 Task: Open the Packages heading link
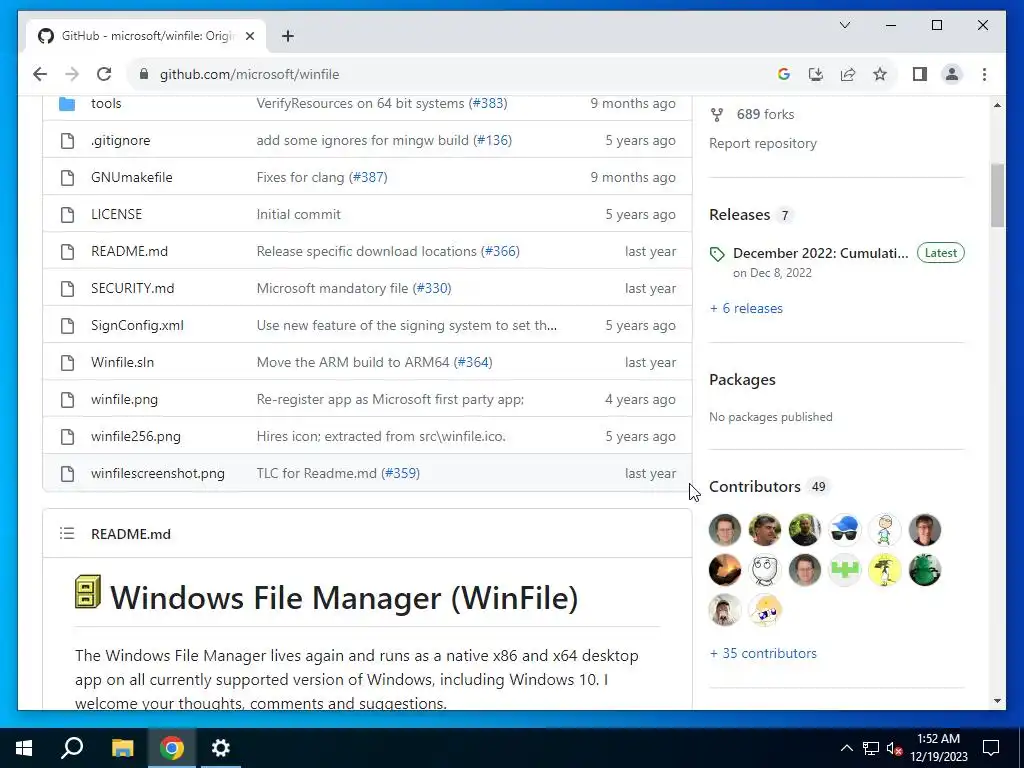click(x=743, y=379)
